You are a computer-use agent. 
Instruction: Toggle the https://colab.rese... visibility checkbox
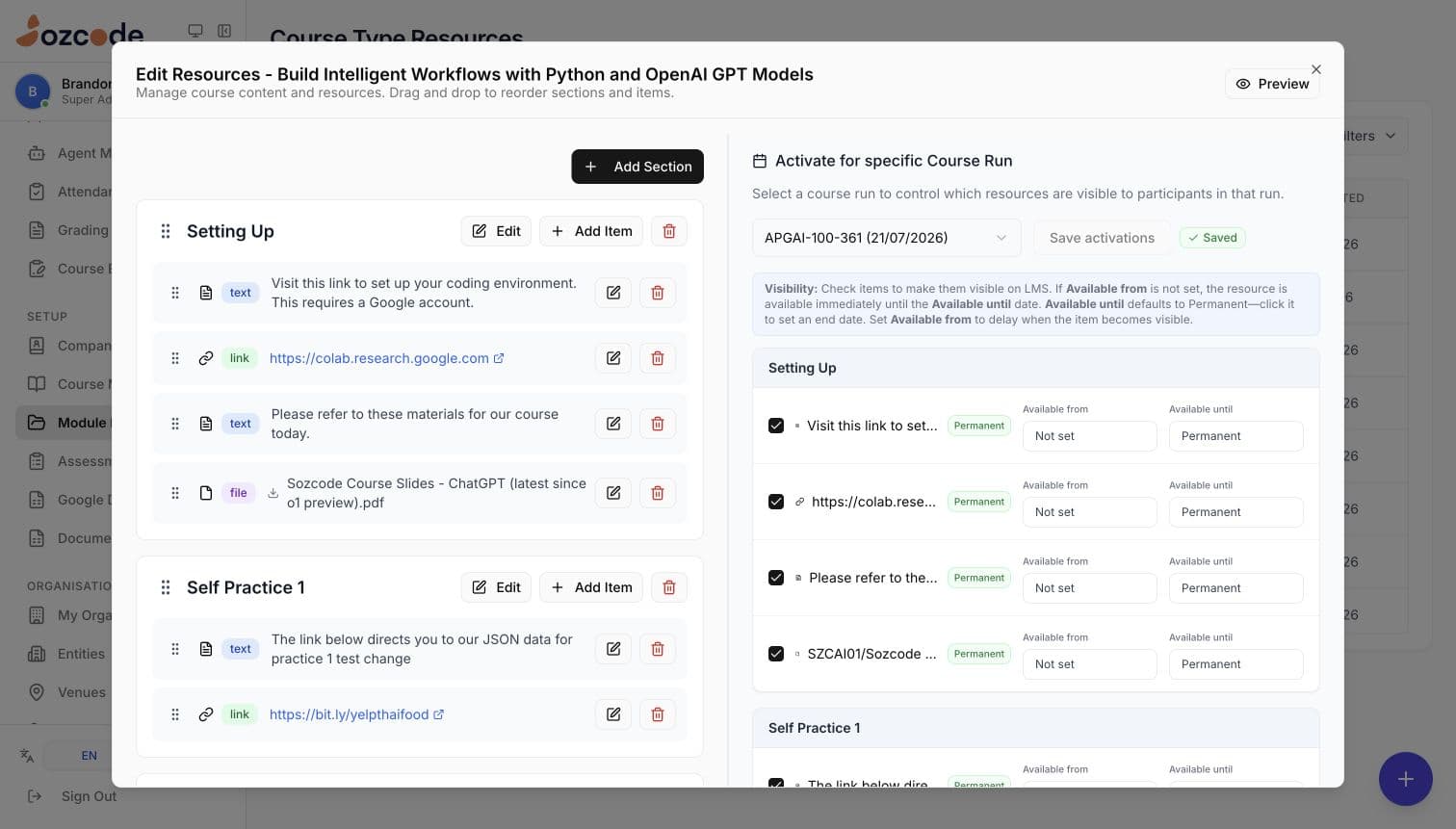point(776,502)
